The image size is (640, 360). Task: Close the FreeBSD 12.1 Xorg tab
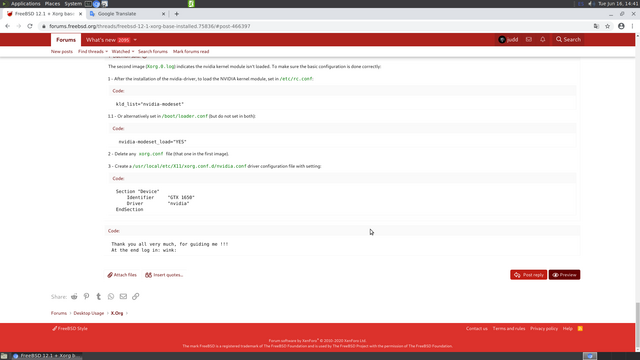click(80, 14)
